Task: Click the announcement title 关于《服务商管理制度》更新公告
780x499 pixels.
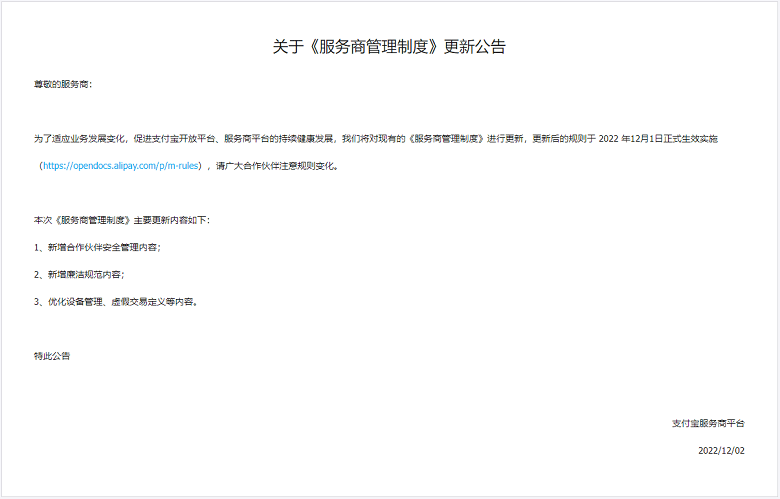Action: [390, 47]
